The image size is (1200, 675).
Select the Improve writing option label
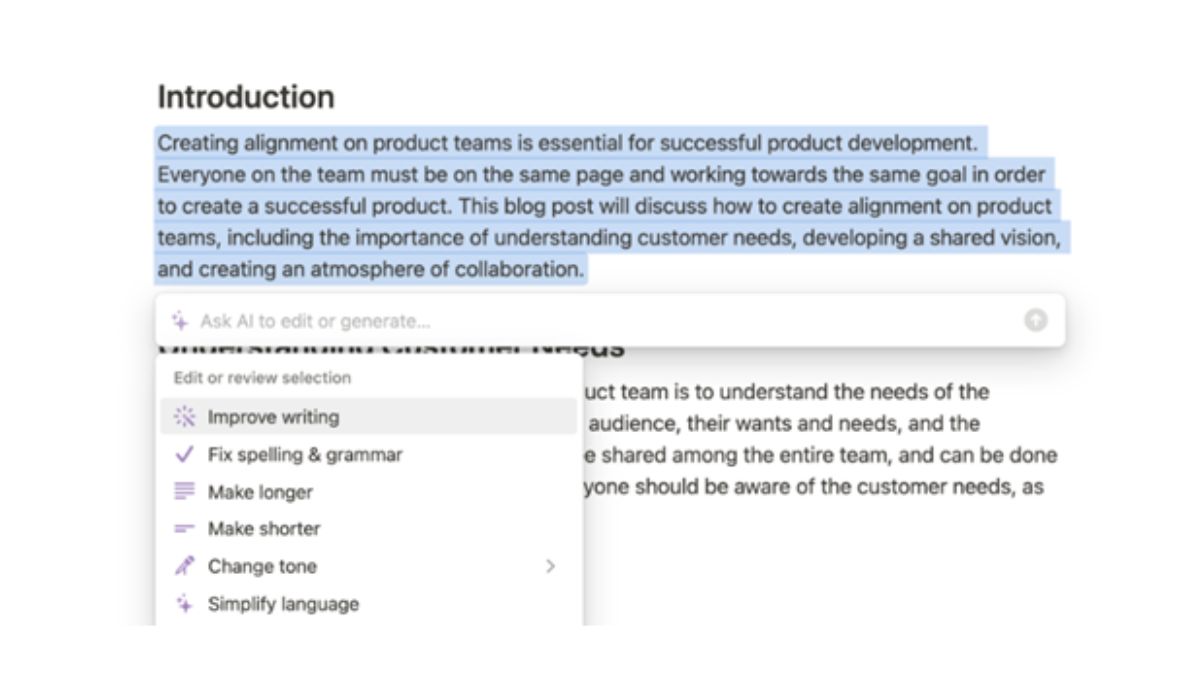273,417
